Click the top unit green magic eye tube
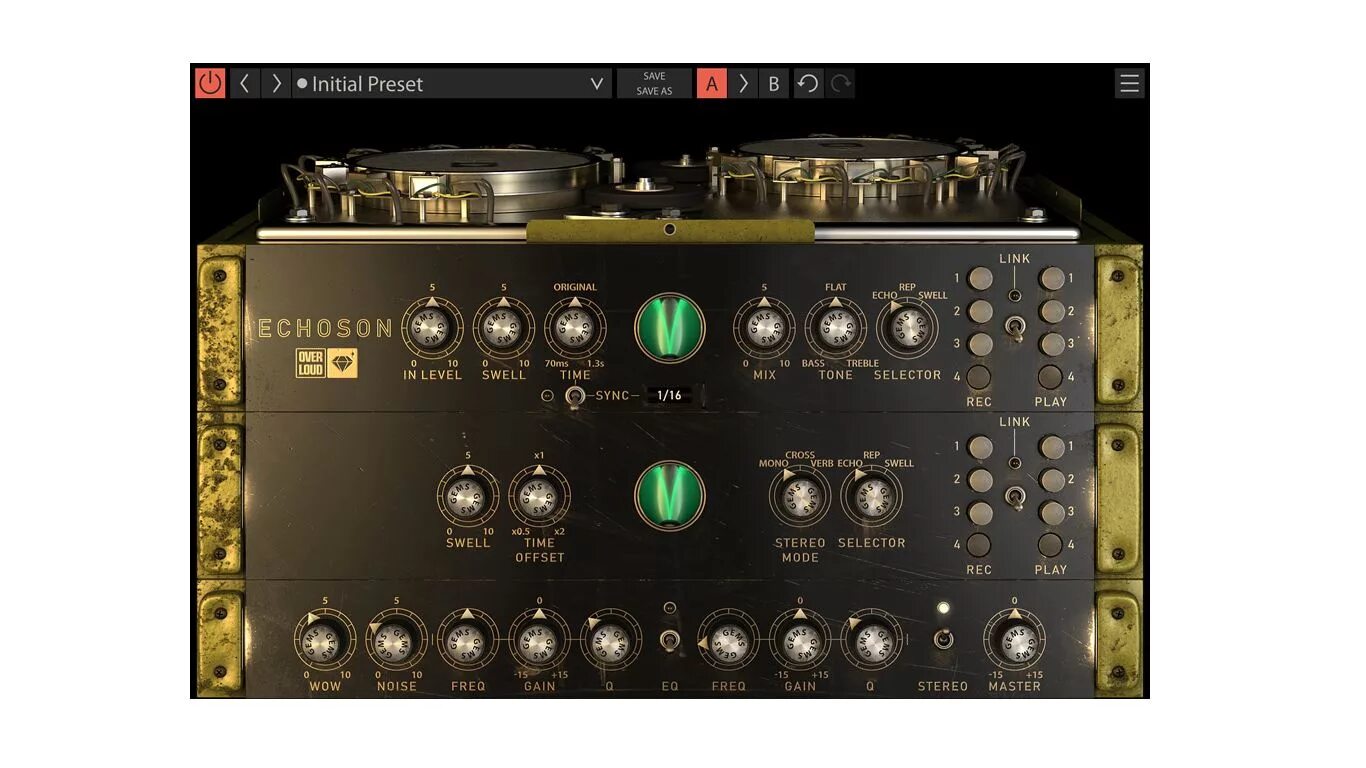Screen dimensions: 1366x768 (x=670, y=328)
